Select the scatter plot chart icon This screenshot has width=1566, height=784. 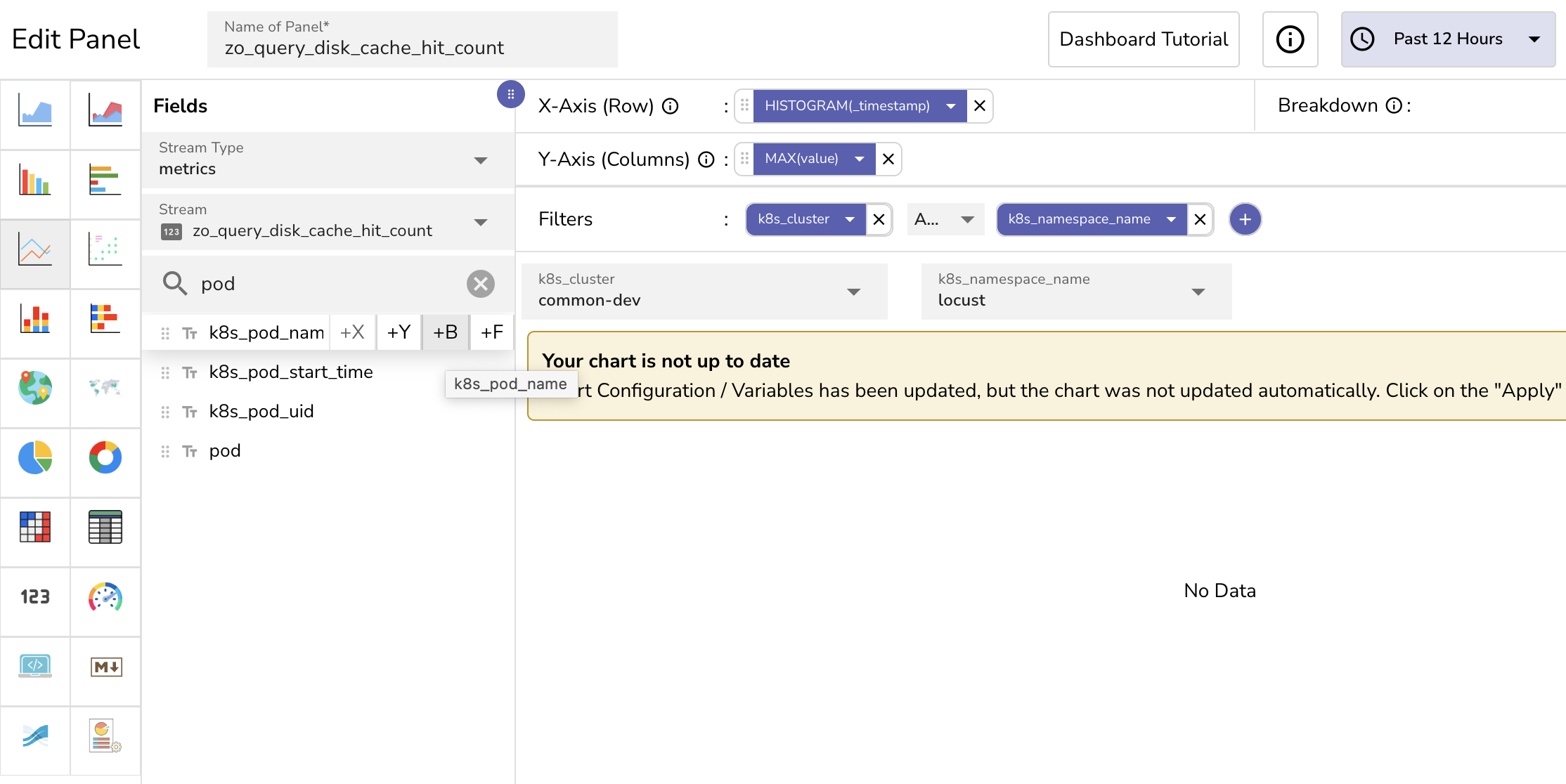(x=105, y=249)
